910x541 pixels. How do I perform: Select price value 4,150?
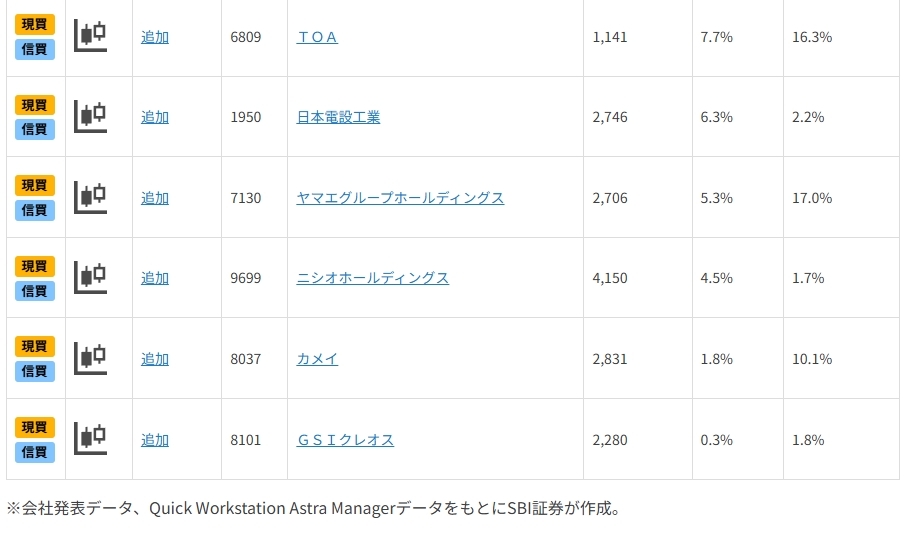610,278
